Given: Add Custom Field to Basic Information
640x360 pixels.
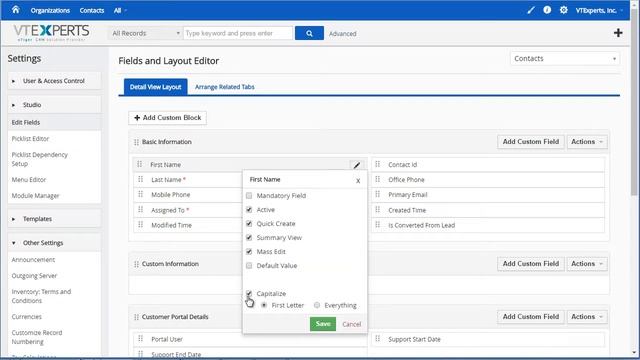Looking at the screenshot, I should tap(531, 142).
